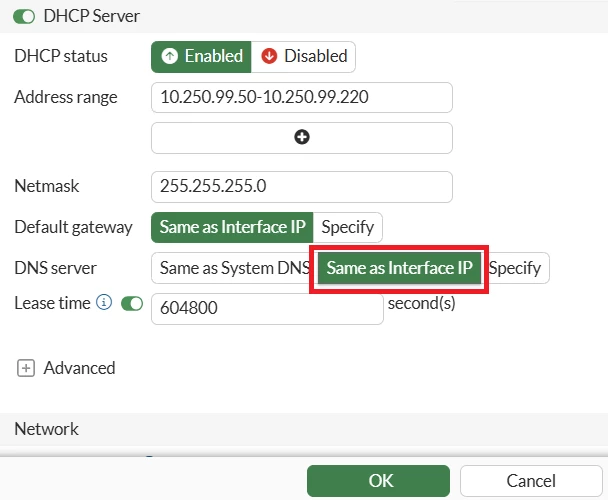
Task: Set DHCP status to Enabled
Action: coord(201,57)
